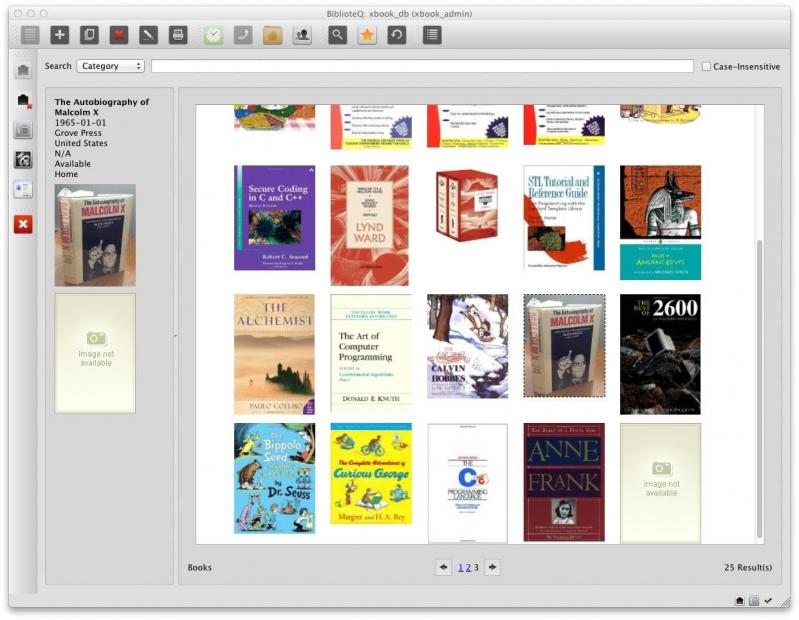The width and height of the screenshot is (799, 620).
Task: Select The Bippolo Seed Dr. Seuss cover
Action: pos(275,478)
